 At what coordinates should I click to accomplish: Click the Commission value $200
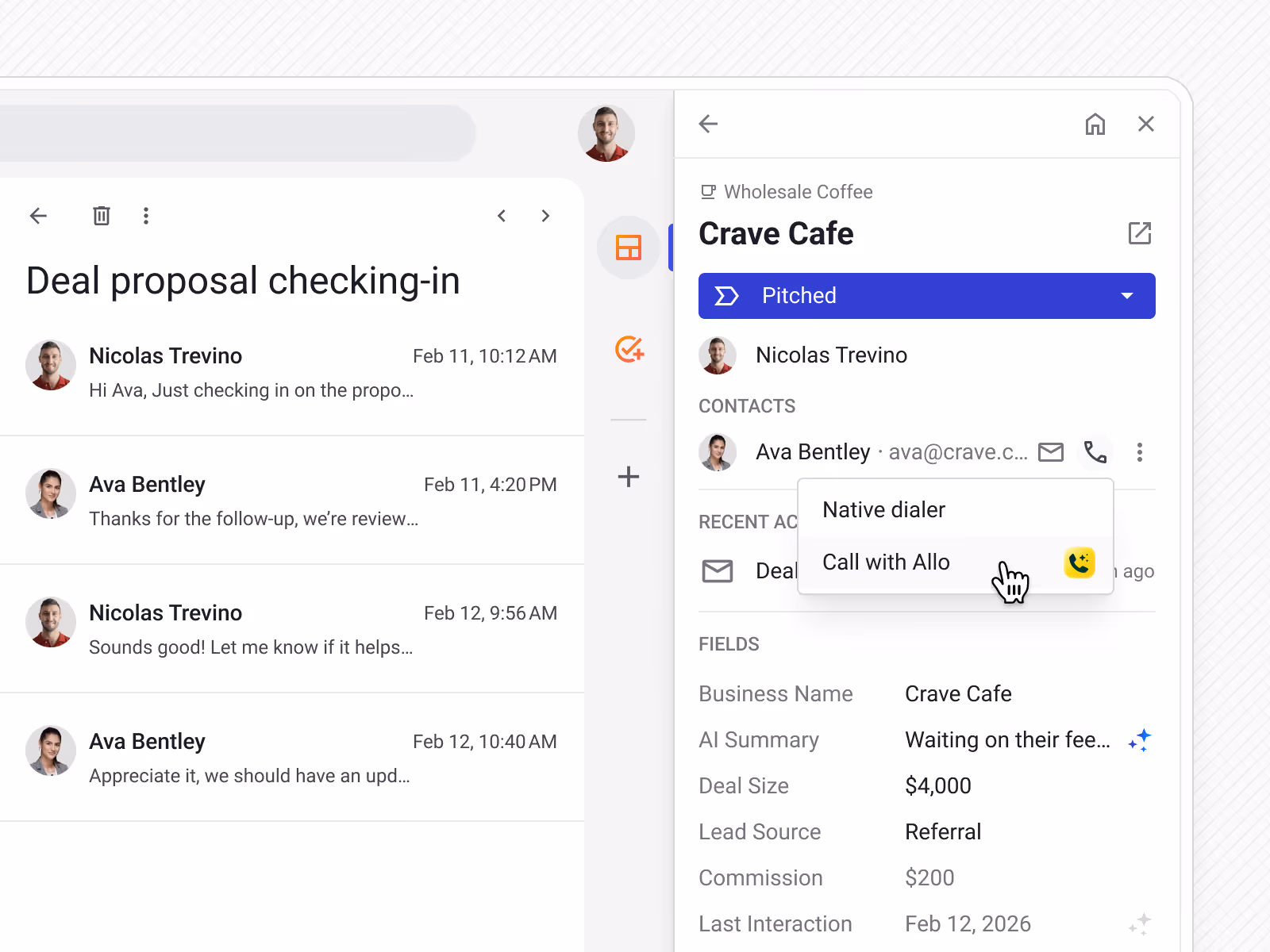click(929, 878)
